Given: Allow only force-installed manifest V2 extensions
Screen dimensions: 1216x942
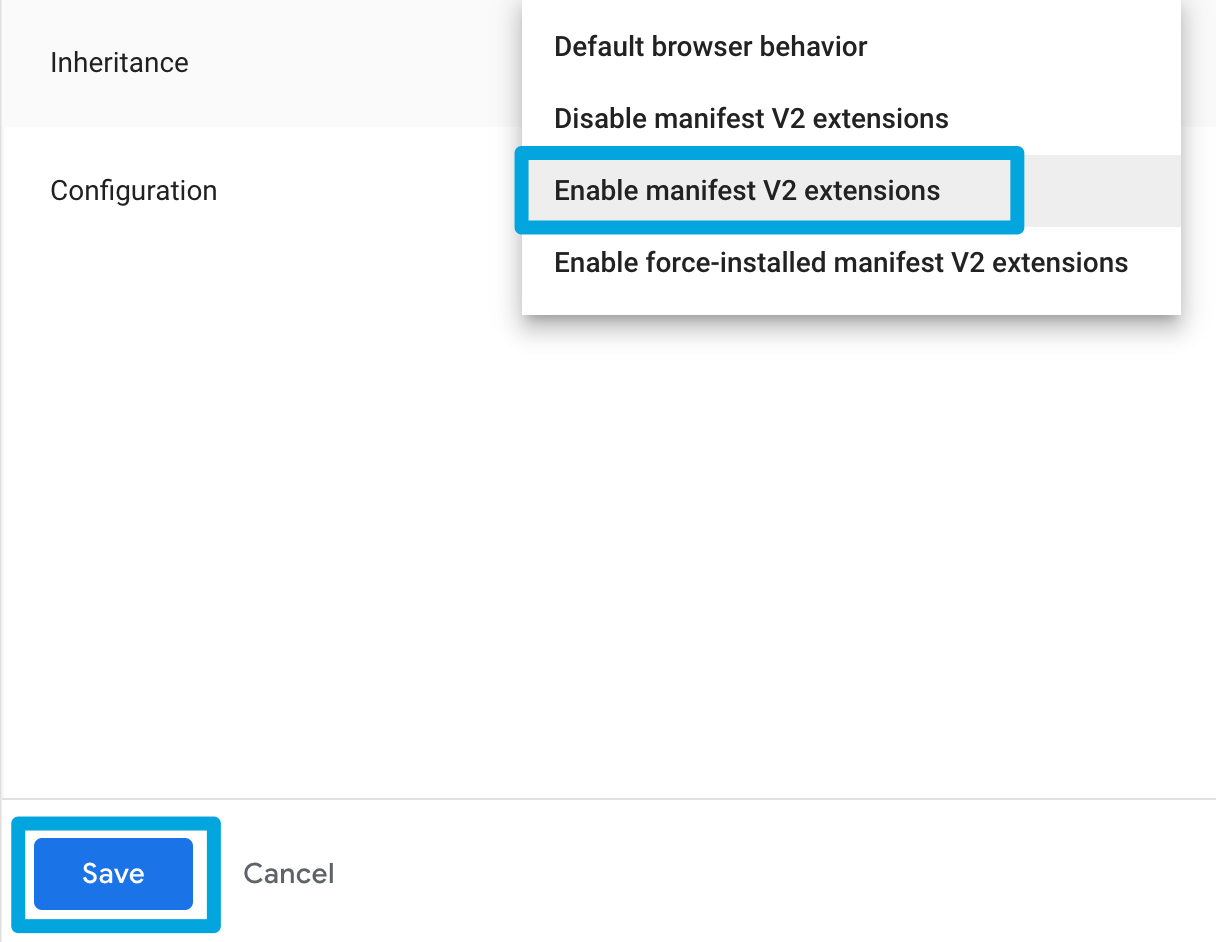Looking at the screenshot, I should pyautogui.click(x=840, y=263).
